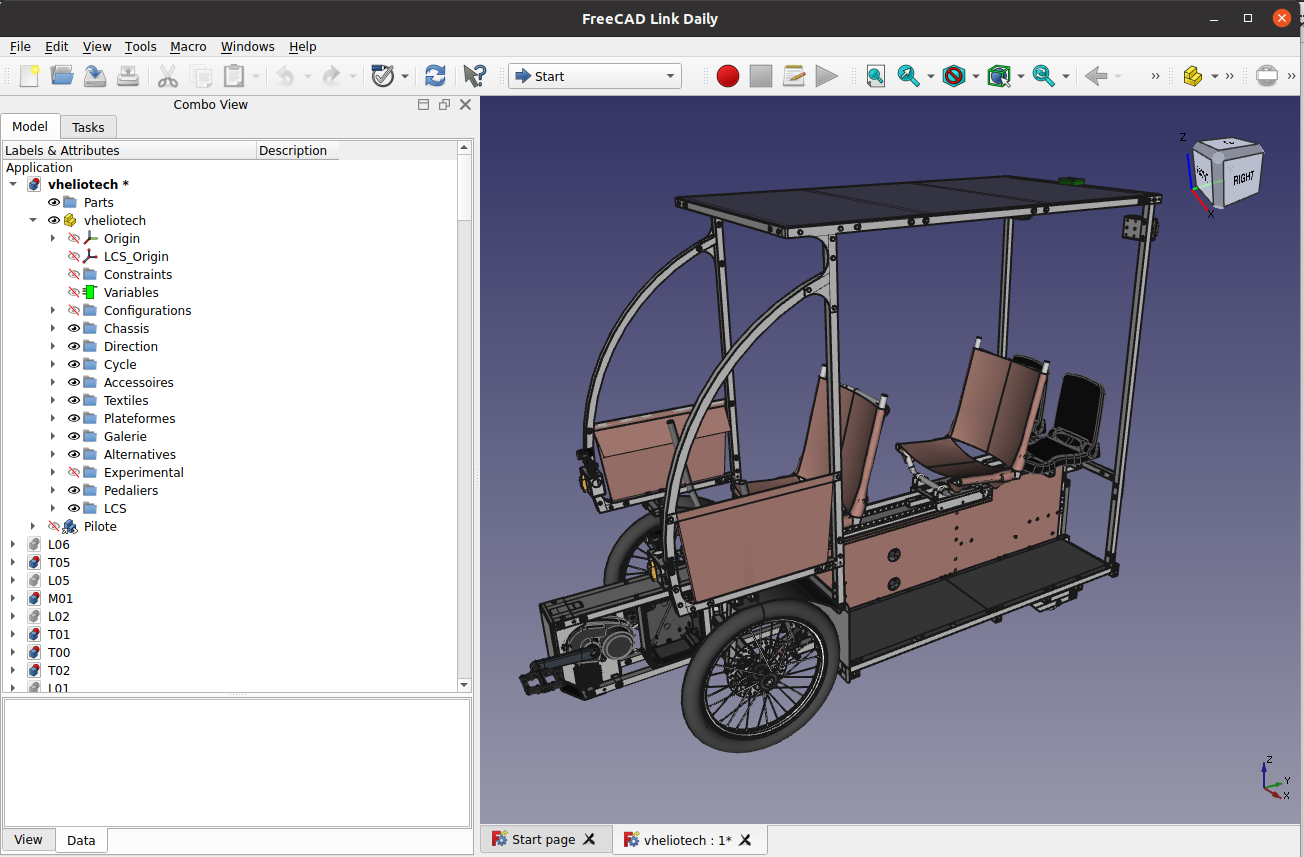This screenshot has height=857, width=1304.
Task: Toggle visibility of the Textiles folder
Action: pos(74,400)
